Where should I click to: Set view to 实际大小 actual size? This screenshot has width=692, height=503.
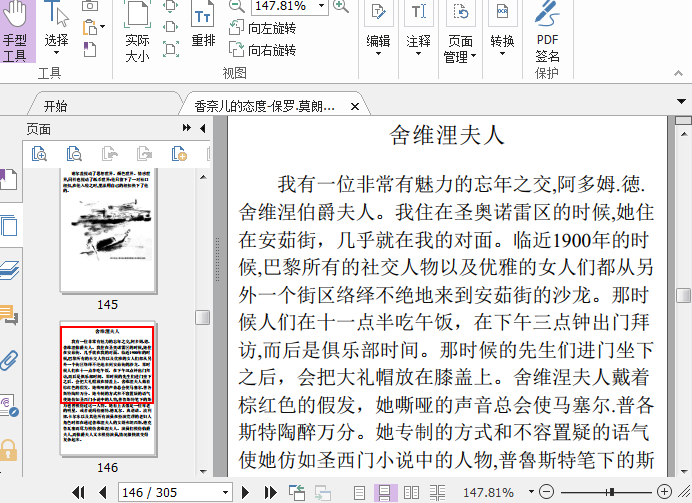137,32
